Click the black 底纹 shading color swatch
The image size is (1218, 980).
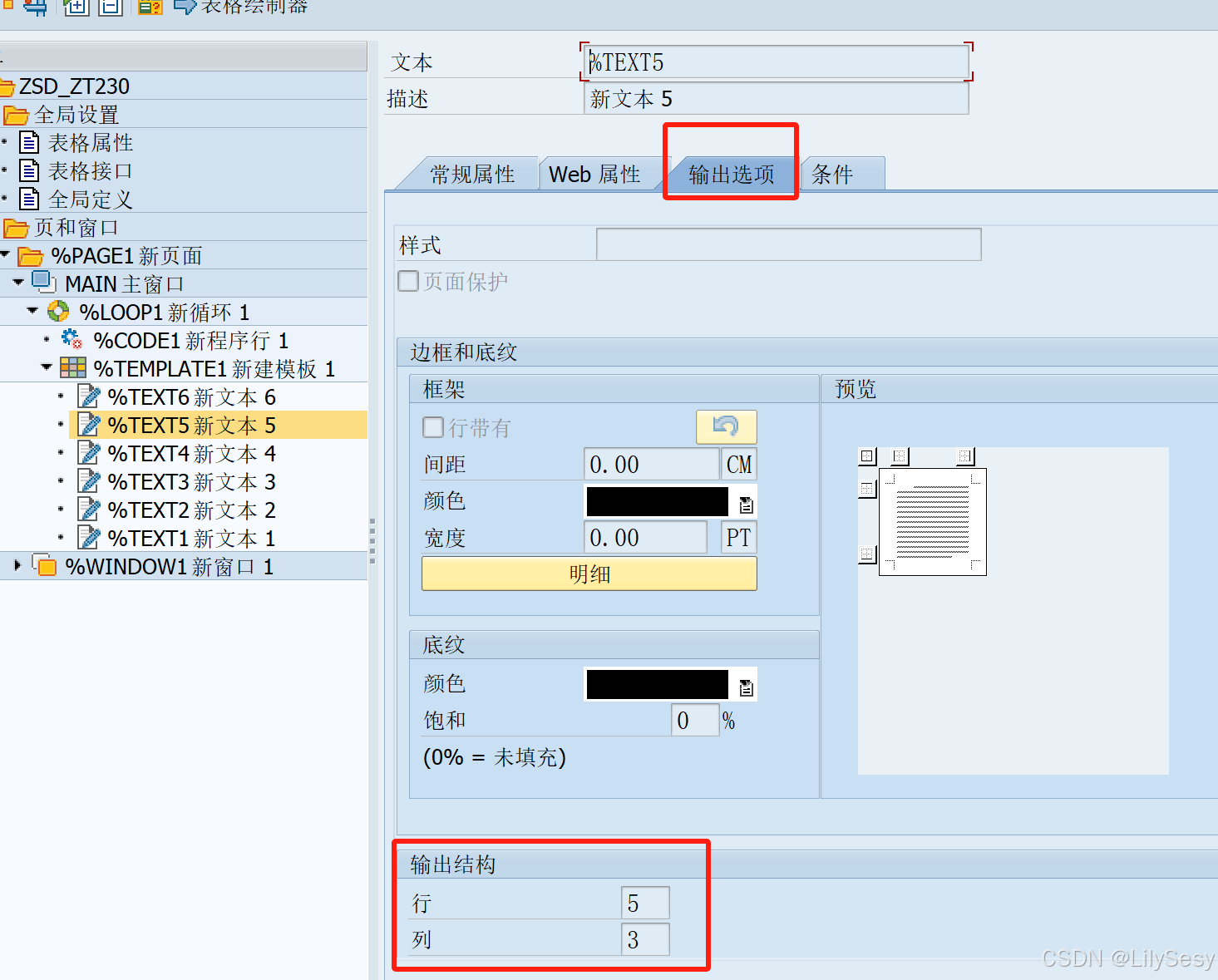point(657,683)
